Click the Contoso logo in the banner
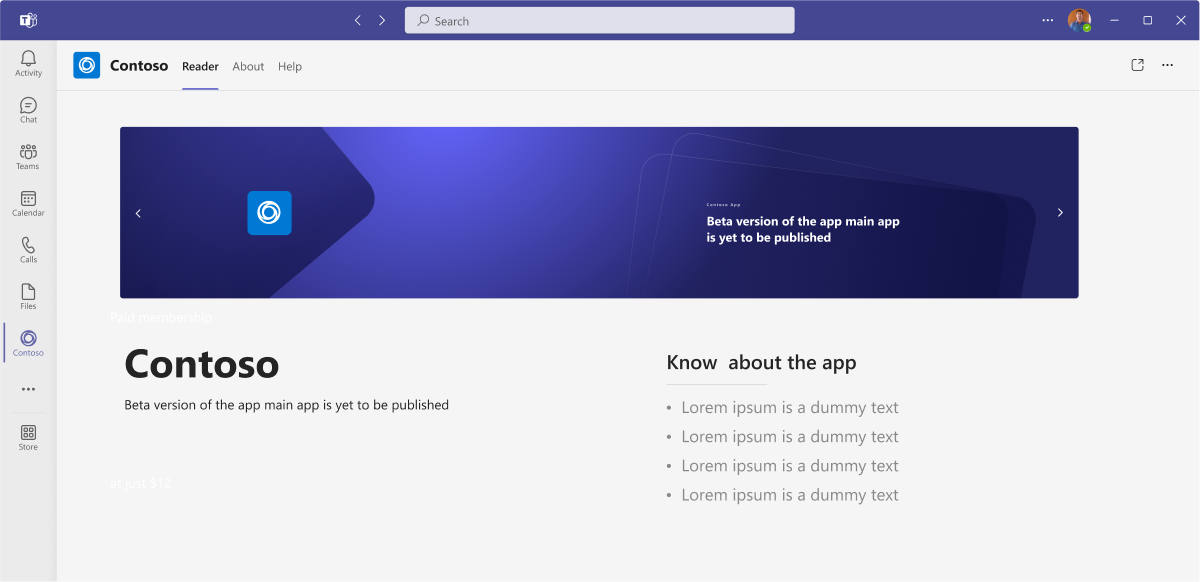Viewport: 1200px width, 582px height. tap(269, 213)
